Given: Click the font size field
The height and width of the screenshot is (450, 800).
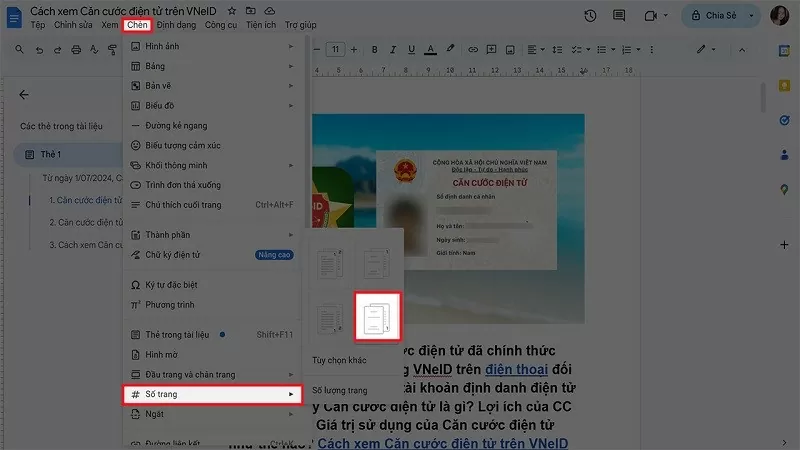Looking at the screenshot, I should (x=335, y=49).
